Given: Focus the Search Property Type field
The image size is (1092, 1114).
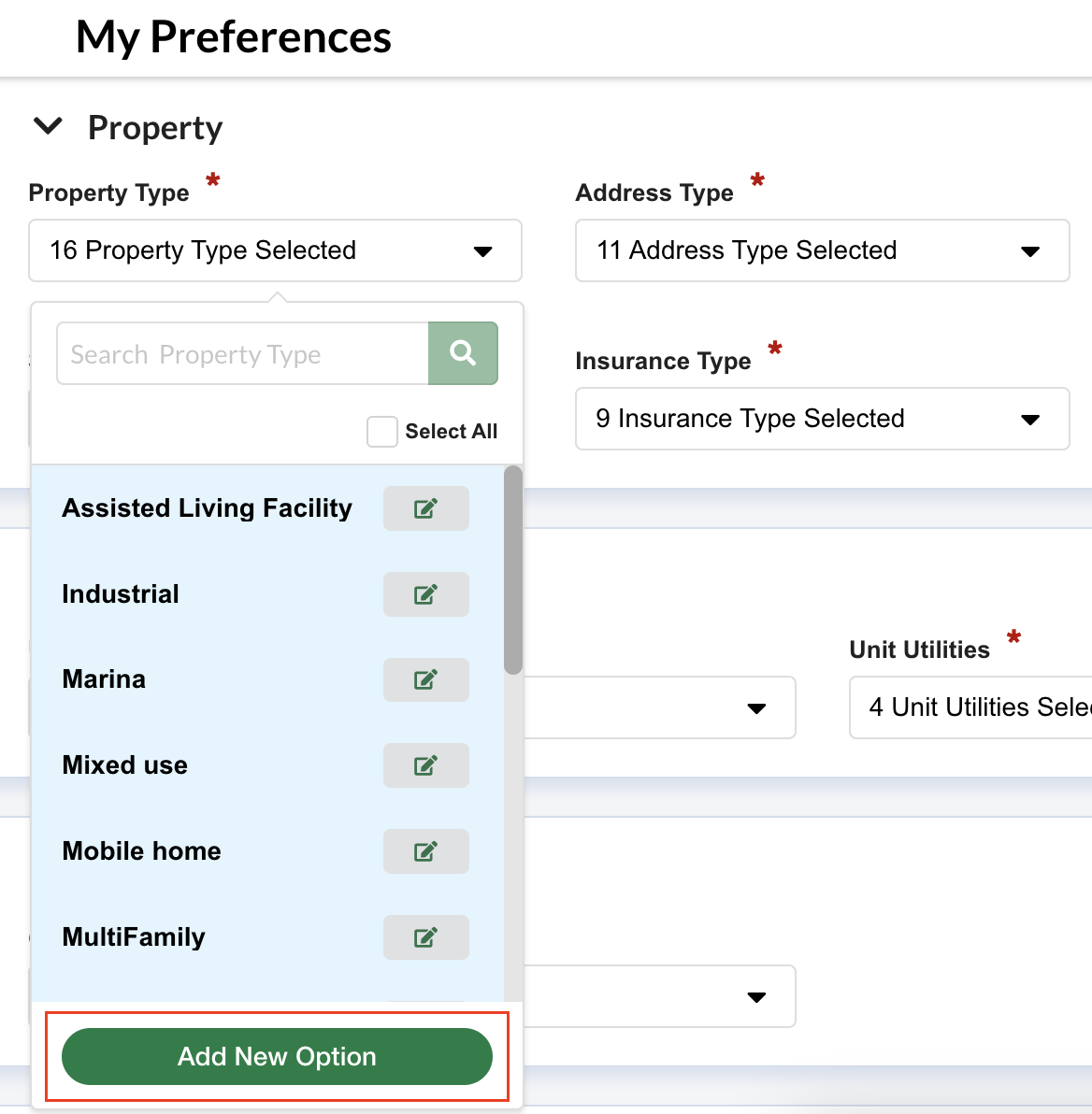Looking at the screenshot, I should [x=242, y=353].
